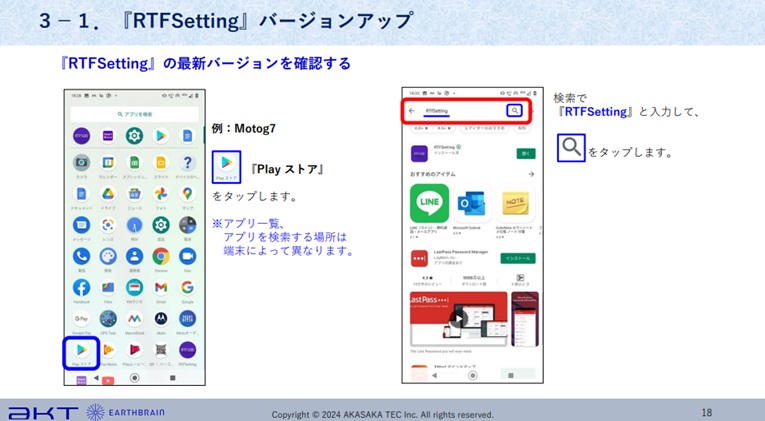Open the LINE app recommendation
Image resolution: width=765 pixels, height=421 pixels.
429,203
